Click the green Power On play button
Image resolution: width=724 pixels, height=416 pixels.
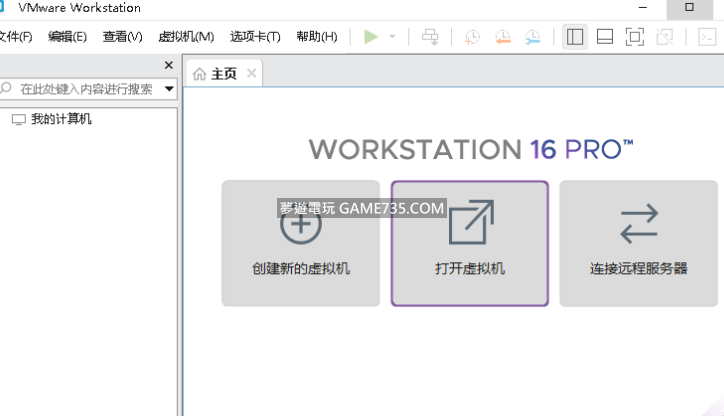click(371, 37)
